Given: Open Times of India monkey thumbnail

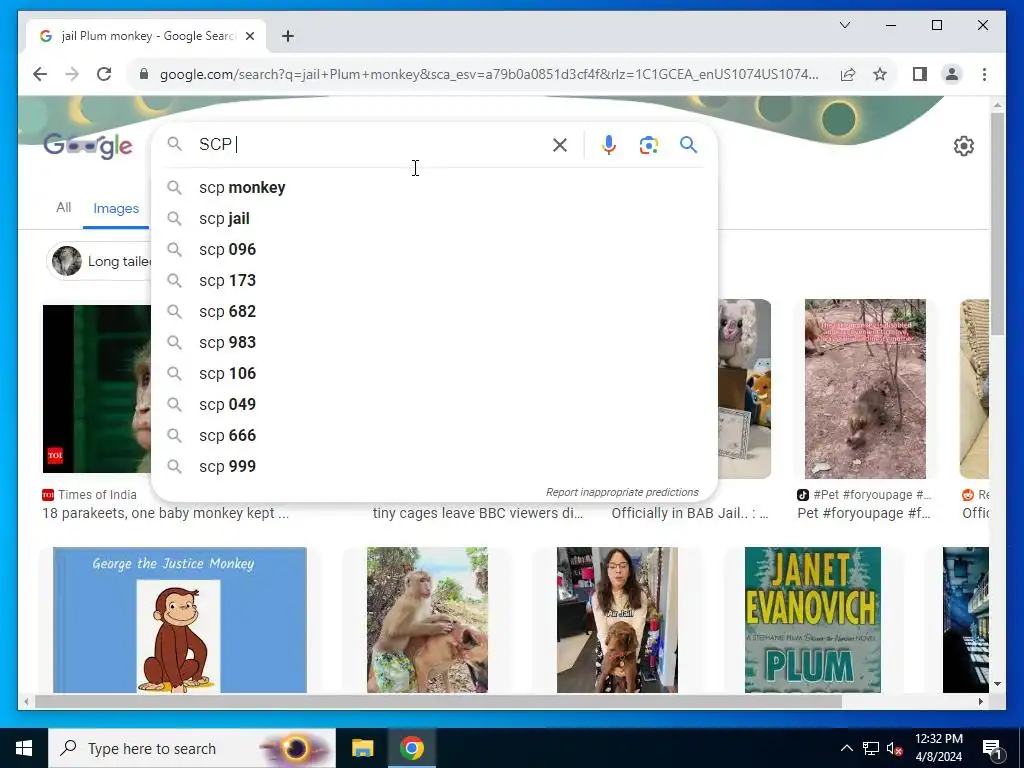Looking at the screenshot, I should pos(97,389).
